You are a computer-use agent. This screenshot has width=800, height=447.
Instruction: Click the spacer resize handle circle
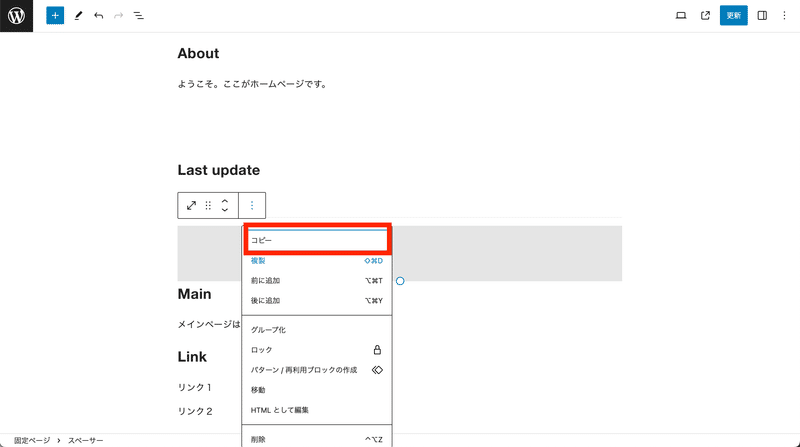click(400, 281)
